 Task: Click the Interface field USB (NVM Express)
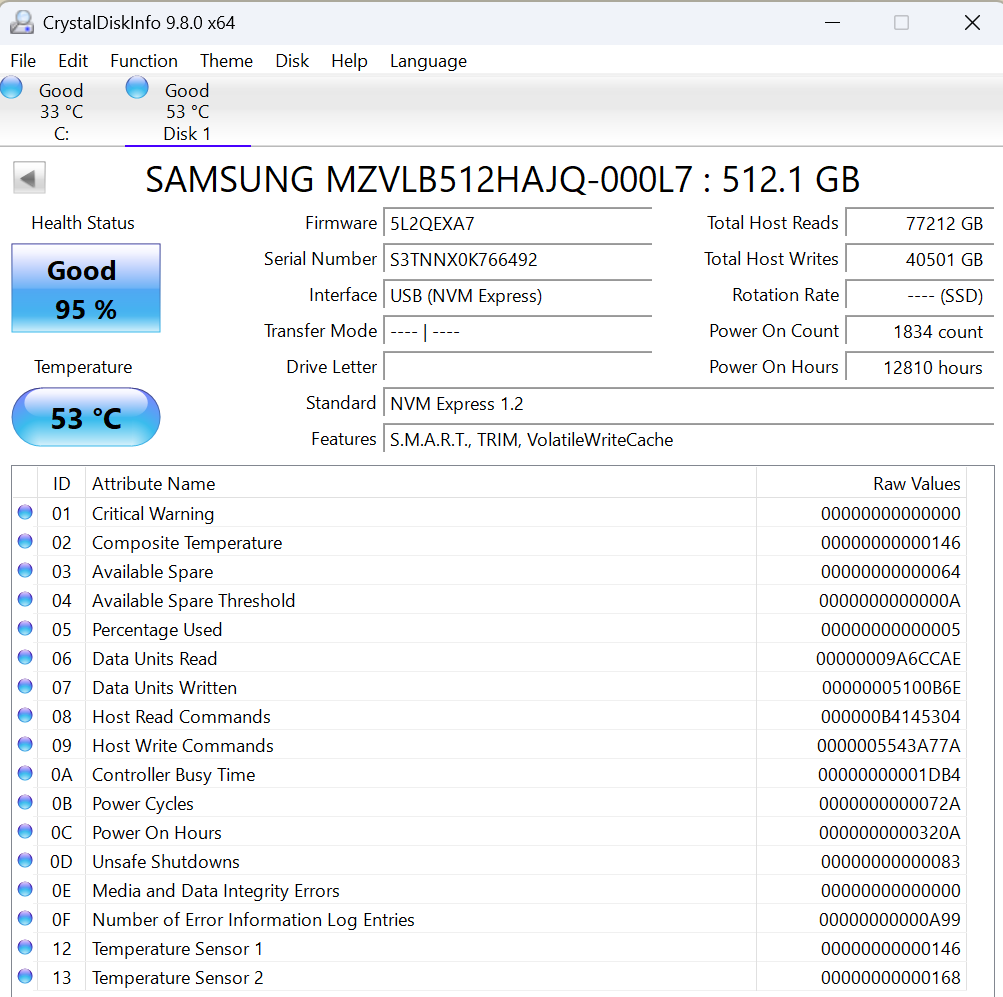[x=517, y=296]
